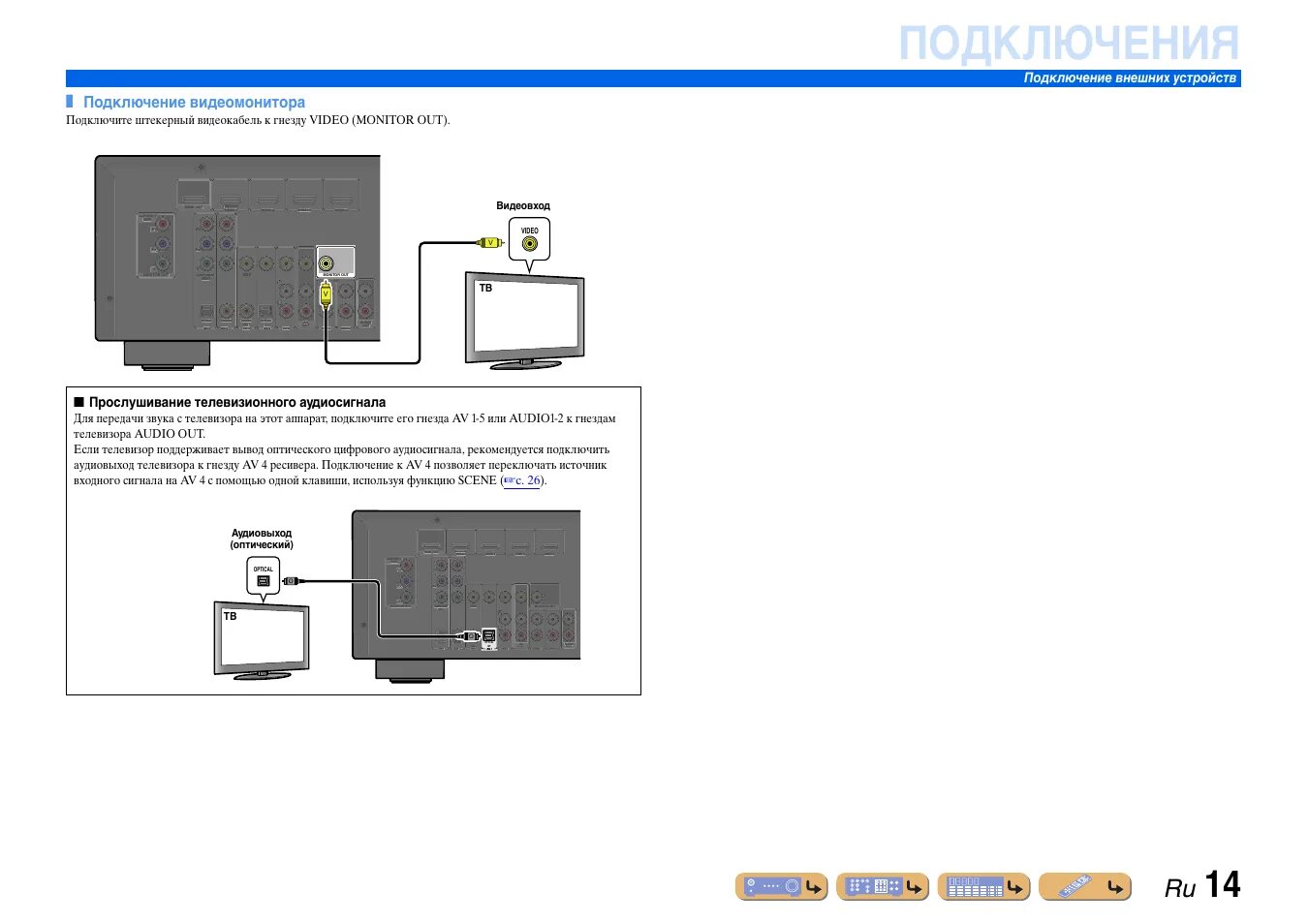
Task: Follow the 'с. 26' page link
Action: (521, 480)
